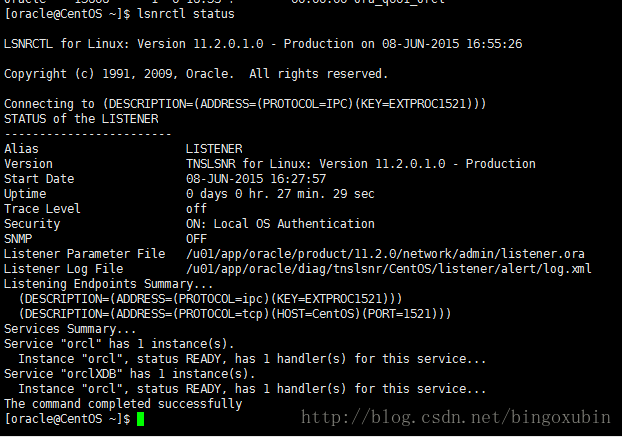Click the PROTOCOL=tcp PORT=1521 endpoint line

pos(235,314)
